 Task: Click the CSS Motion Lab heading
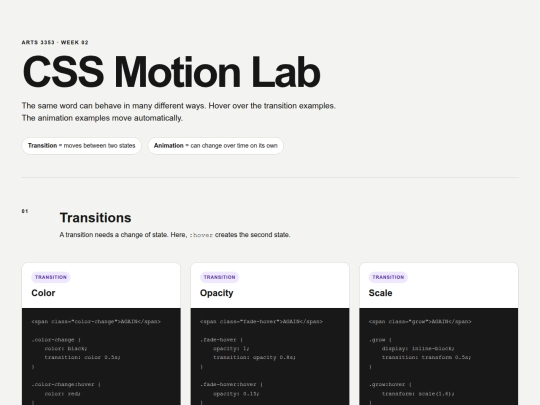172,72
